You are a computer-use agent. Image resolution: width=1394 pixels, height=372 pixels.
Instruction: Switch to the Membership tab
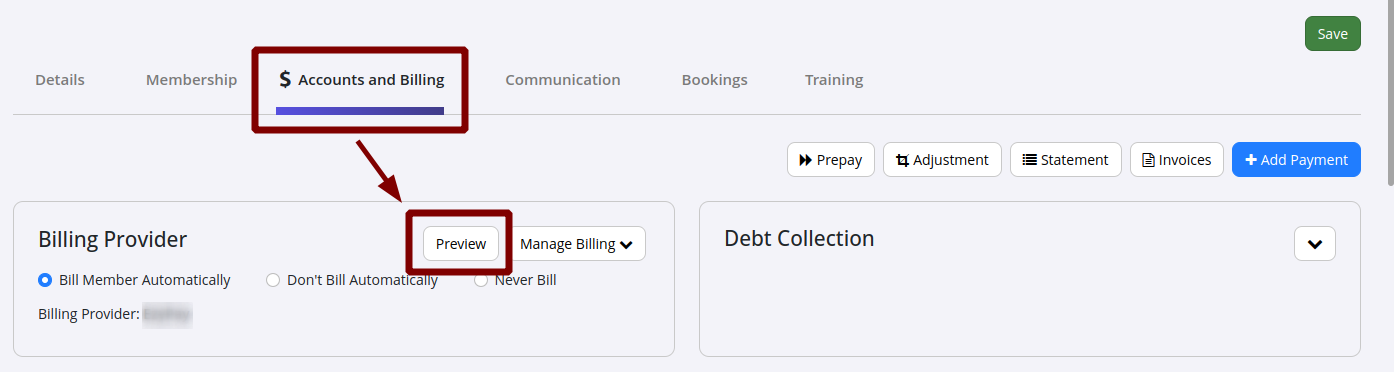tap(192, 80)
